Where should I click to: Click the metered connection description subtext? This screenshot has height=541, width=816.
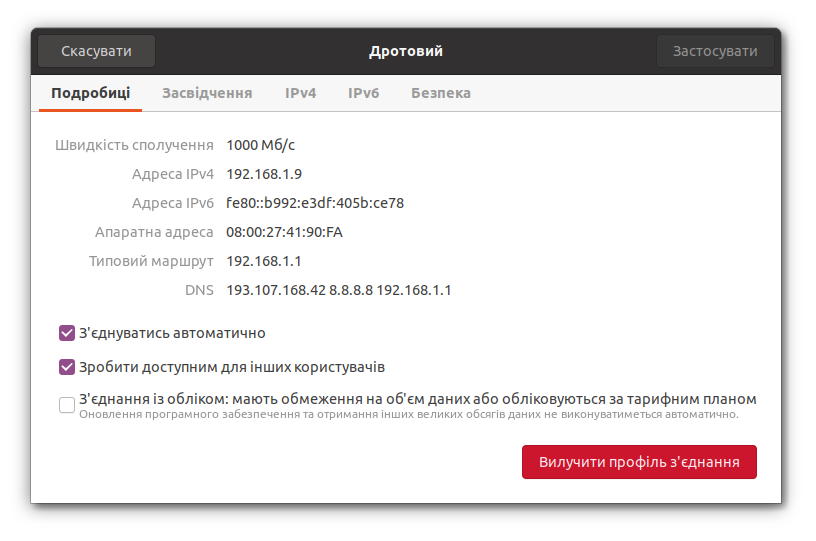(x=408, y=414)
